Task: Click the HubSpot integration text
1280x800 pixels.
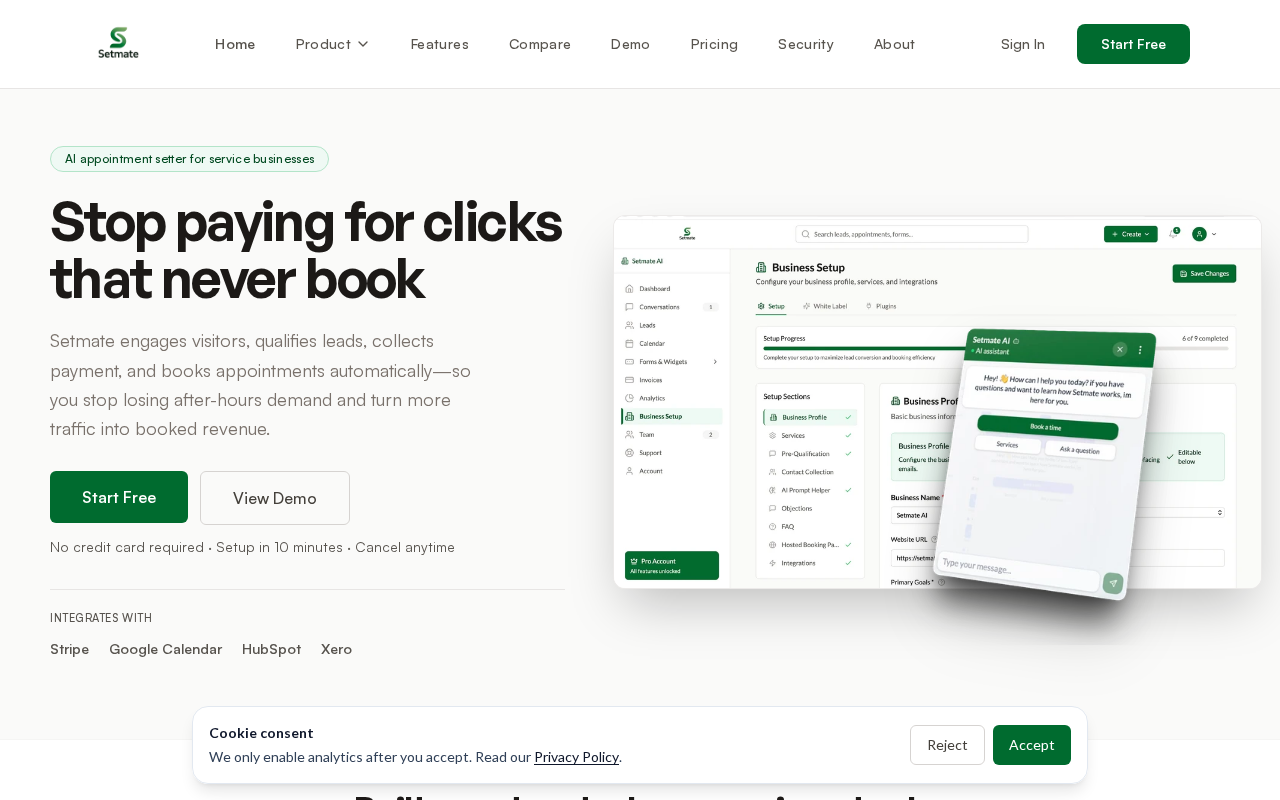Action: click(272, 649)
